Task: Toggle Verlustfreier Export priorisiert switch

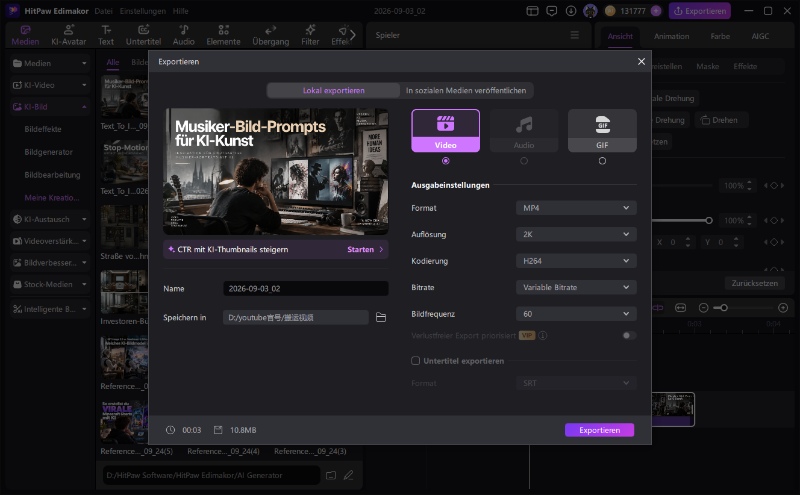Action: (x=629, y=335)
